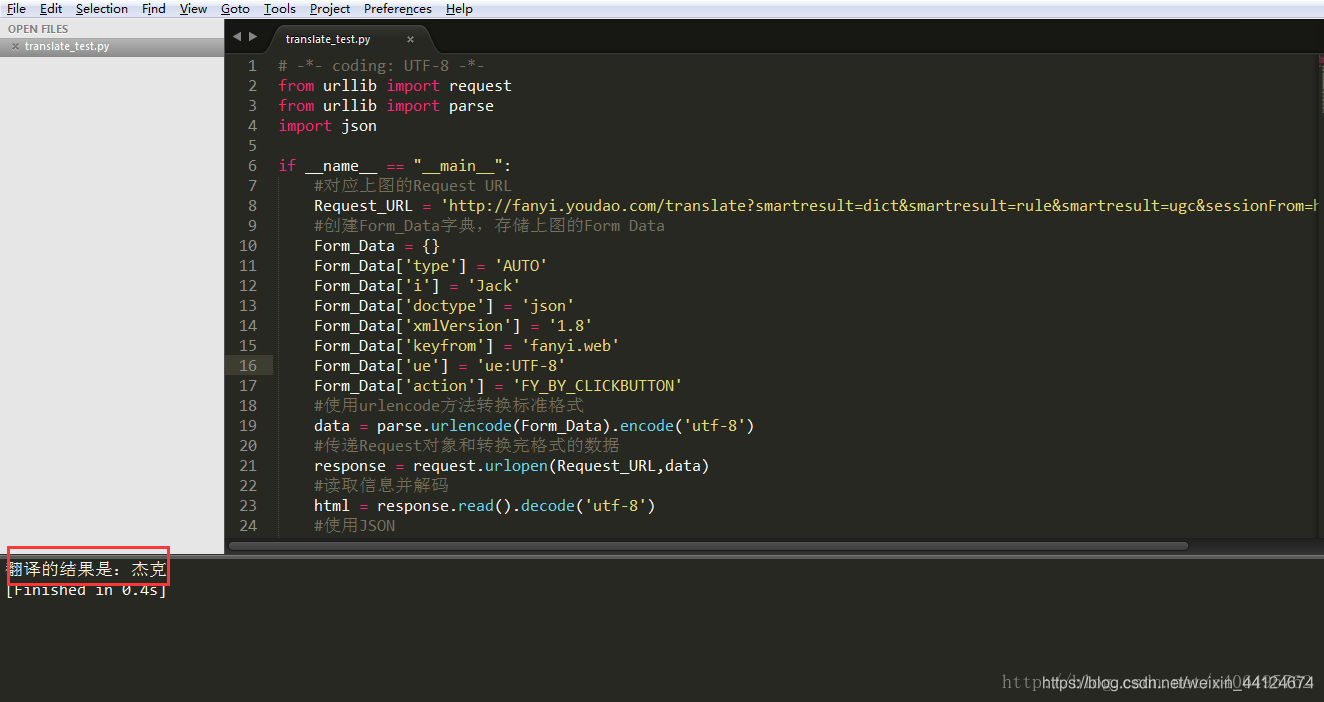This screenshot has width=1324, height=702.
Task: Click the '#使用JSON' comment line
Action: click(x=355, y=526)
